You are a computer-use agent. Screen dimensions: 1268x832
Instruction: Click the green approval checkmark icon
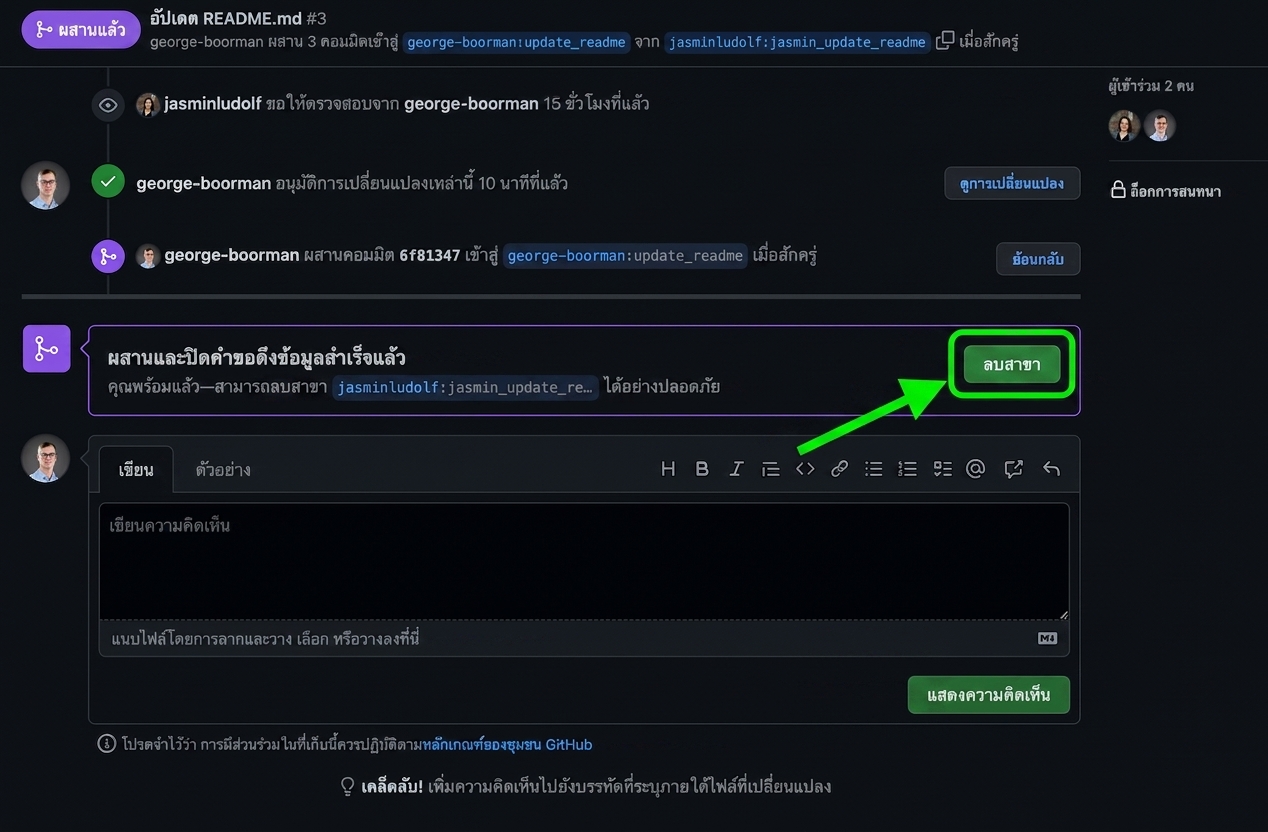click(x=108, y=182)
